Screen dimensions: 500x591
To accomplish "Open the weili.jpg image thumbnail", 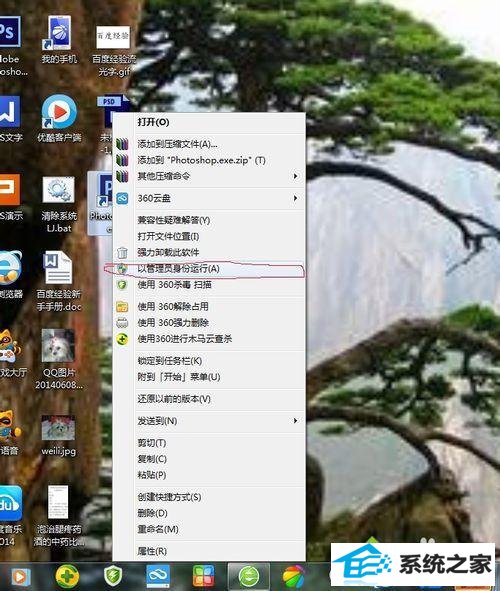I will tap(58, 435).
